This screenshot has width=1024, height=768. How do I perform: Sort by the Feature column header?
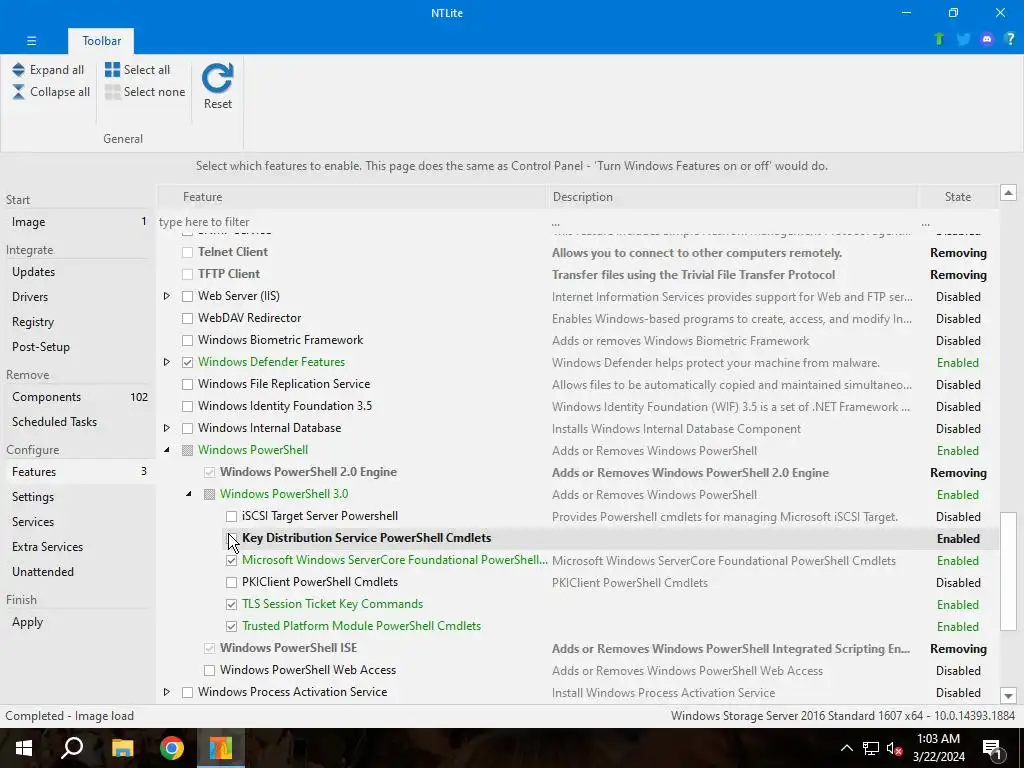click(x=352, y=197)
